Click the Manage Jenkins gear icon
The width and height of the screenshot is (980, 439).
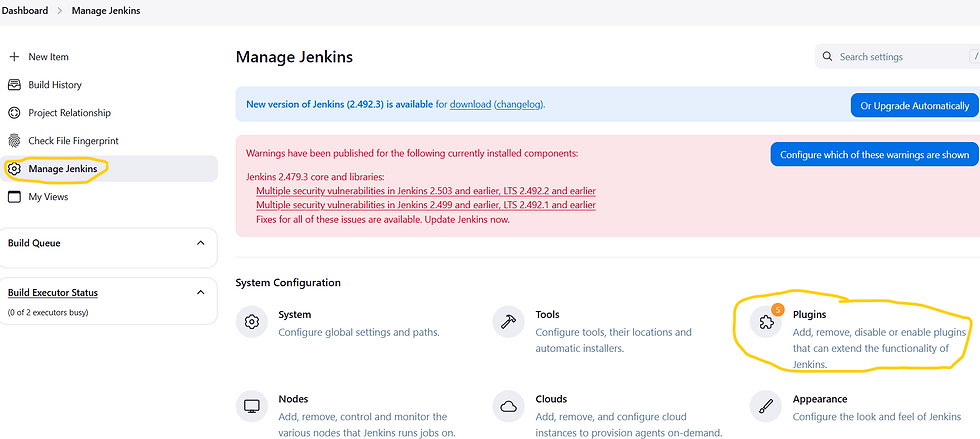pos(14,169)
